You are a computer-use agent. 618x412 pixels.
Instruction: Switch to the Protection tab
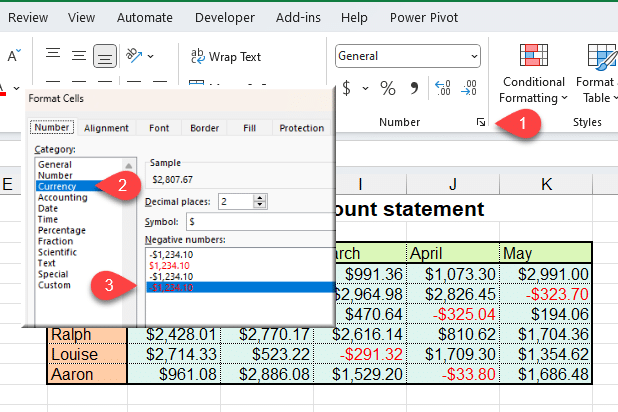click(302, 128)
